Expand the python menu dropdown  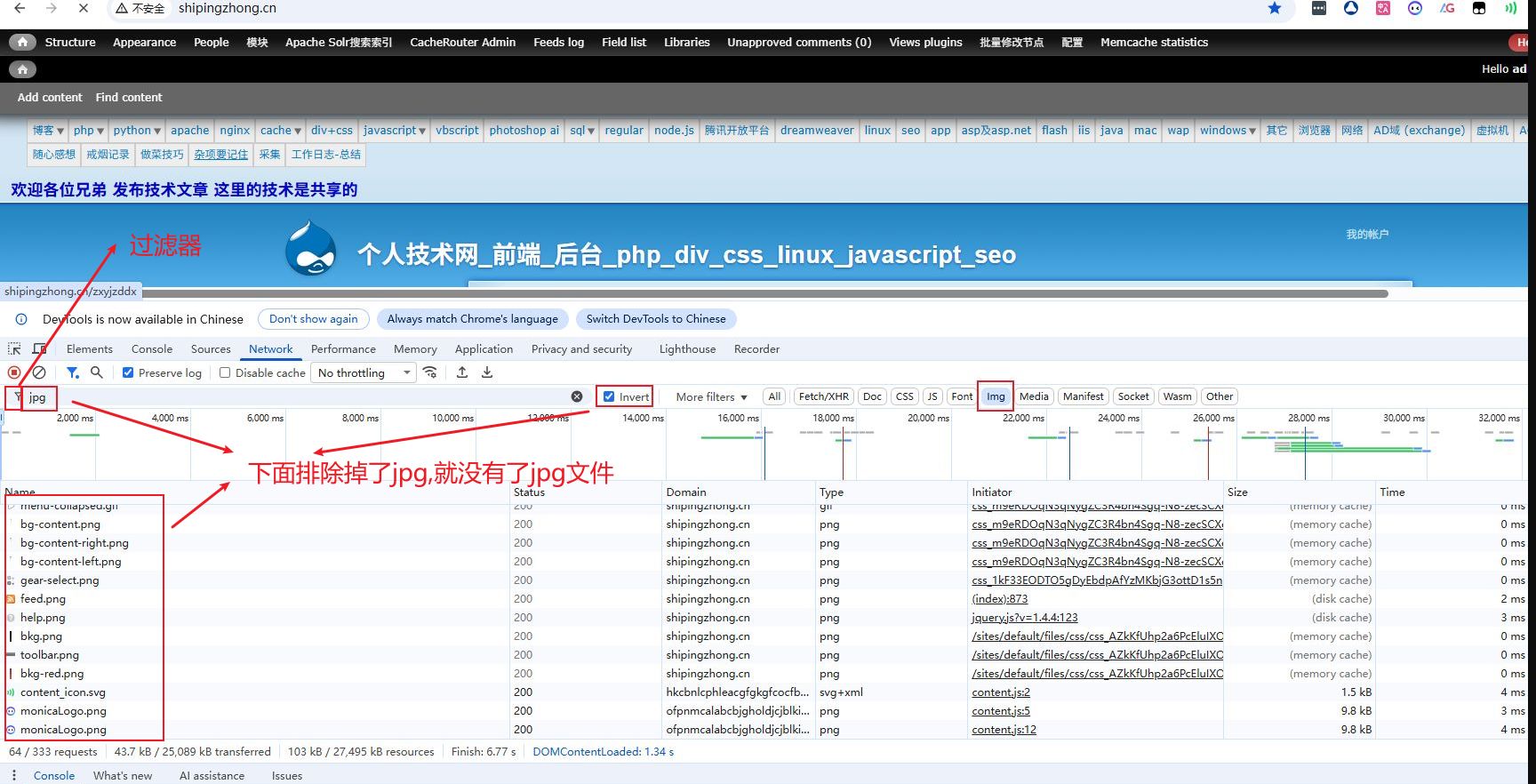(137, 131)
